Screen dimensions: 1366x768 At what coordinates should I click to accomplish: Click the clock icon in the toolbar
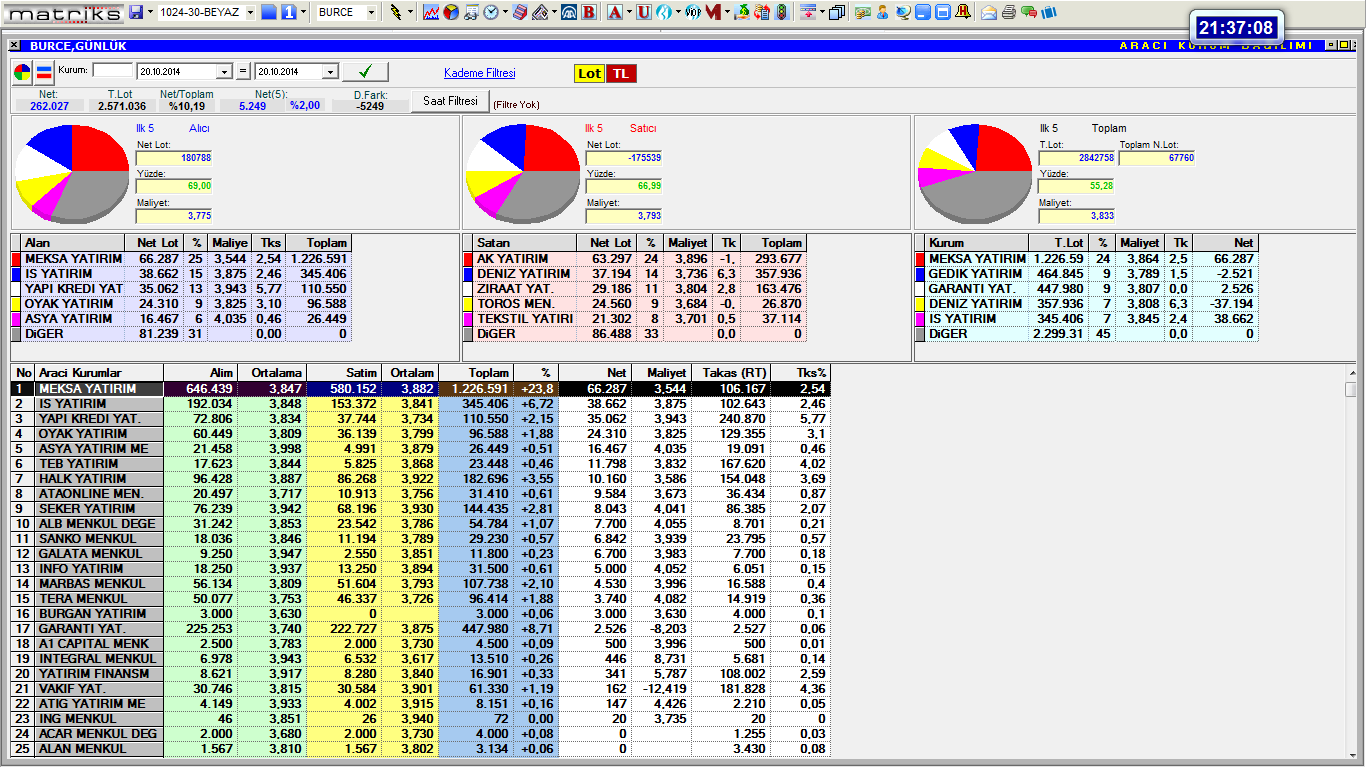[491, 13]
